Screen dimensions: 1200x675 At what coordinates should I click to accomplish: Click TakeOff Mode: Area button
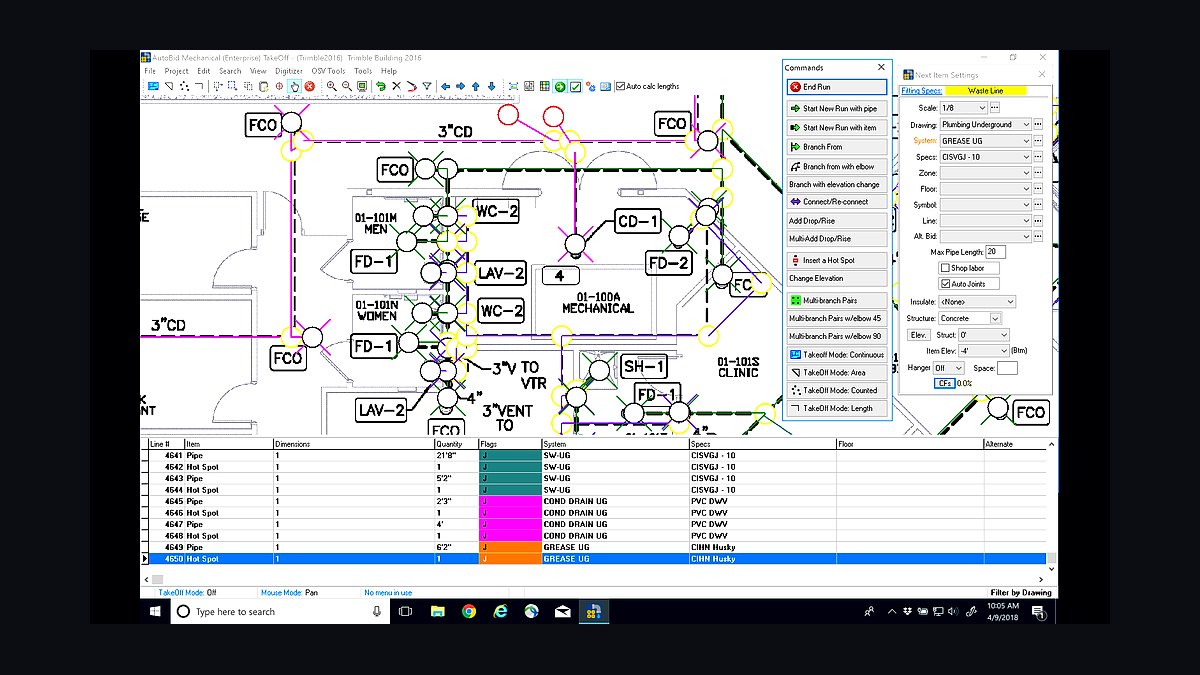836,372
